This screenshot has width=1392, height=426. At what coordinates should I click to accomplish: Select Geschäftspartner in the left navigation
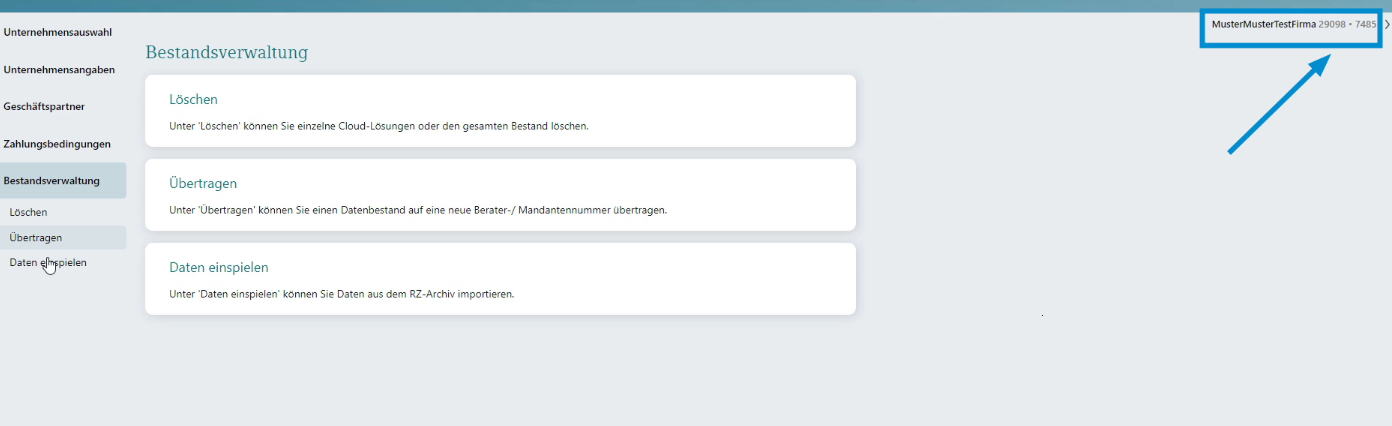[x=44, y=107]
